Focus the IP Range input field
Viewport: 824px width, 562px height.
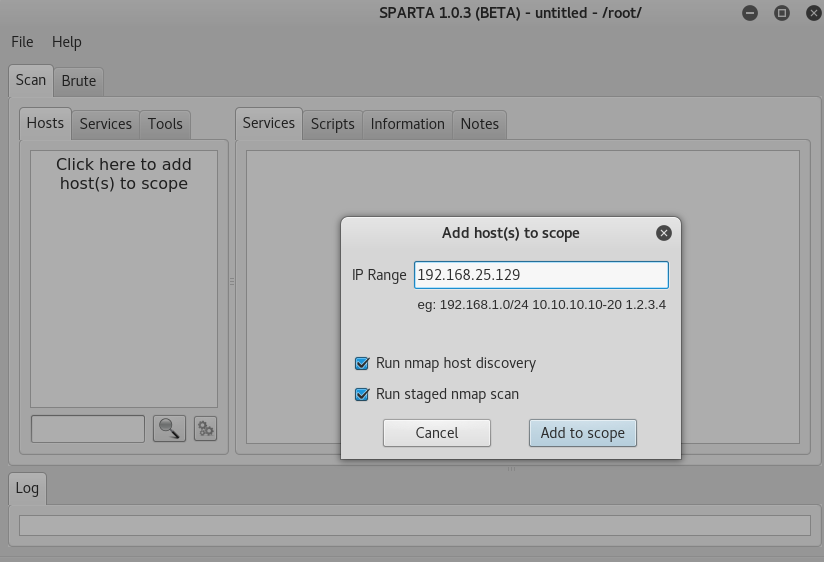click(541, 275)
